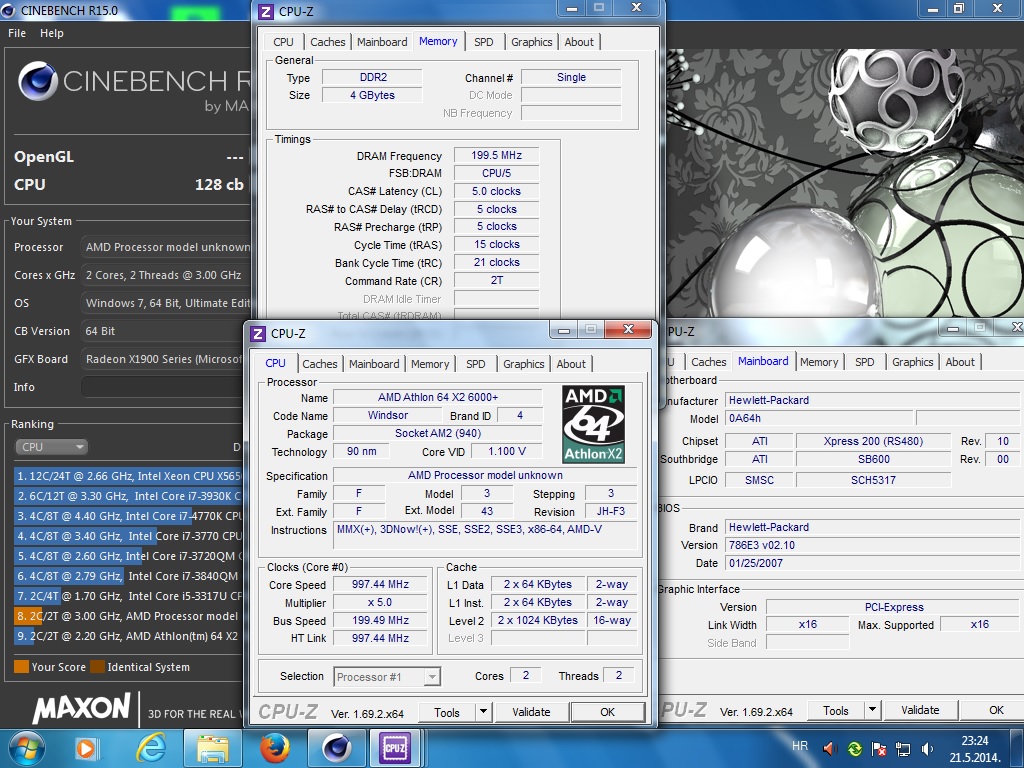This screenshot has width=1024, height=768.
Task: Select Memory tab in Mainboard CPU-Z window
Action: [819, 362]
